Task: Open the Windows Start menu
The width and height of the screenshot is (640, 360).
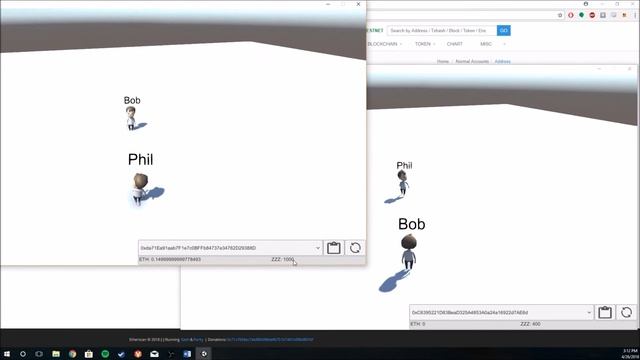Action: pyautogui.click(x=7, y=354)
